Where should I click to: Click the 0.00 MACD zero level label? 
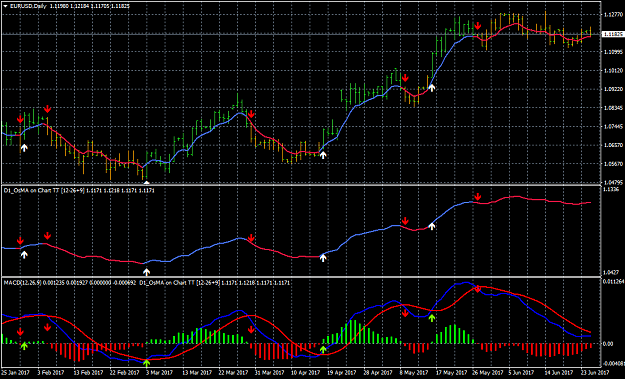pyautogui.click(x=609, y=344)
